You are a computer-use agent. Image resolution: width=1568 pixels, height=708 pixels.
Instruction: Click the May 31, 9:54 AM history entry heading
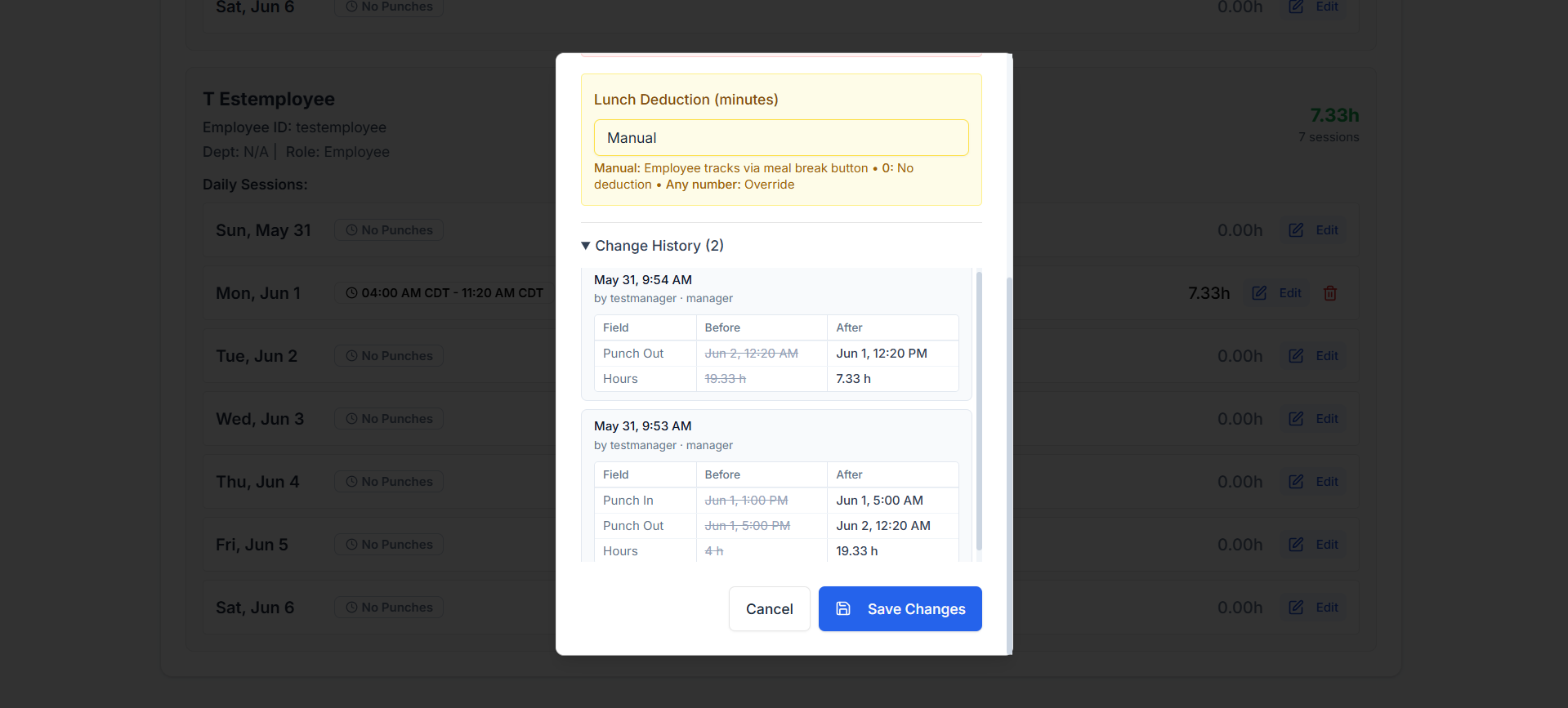(643, 280)
